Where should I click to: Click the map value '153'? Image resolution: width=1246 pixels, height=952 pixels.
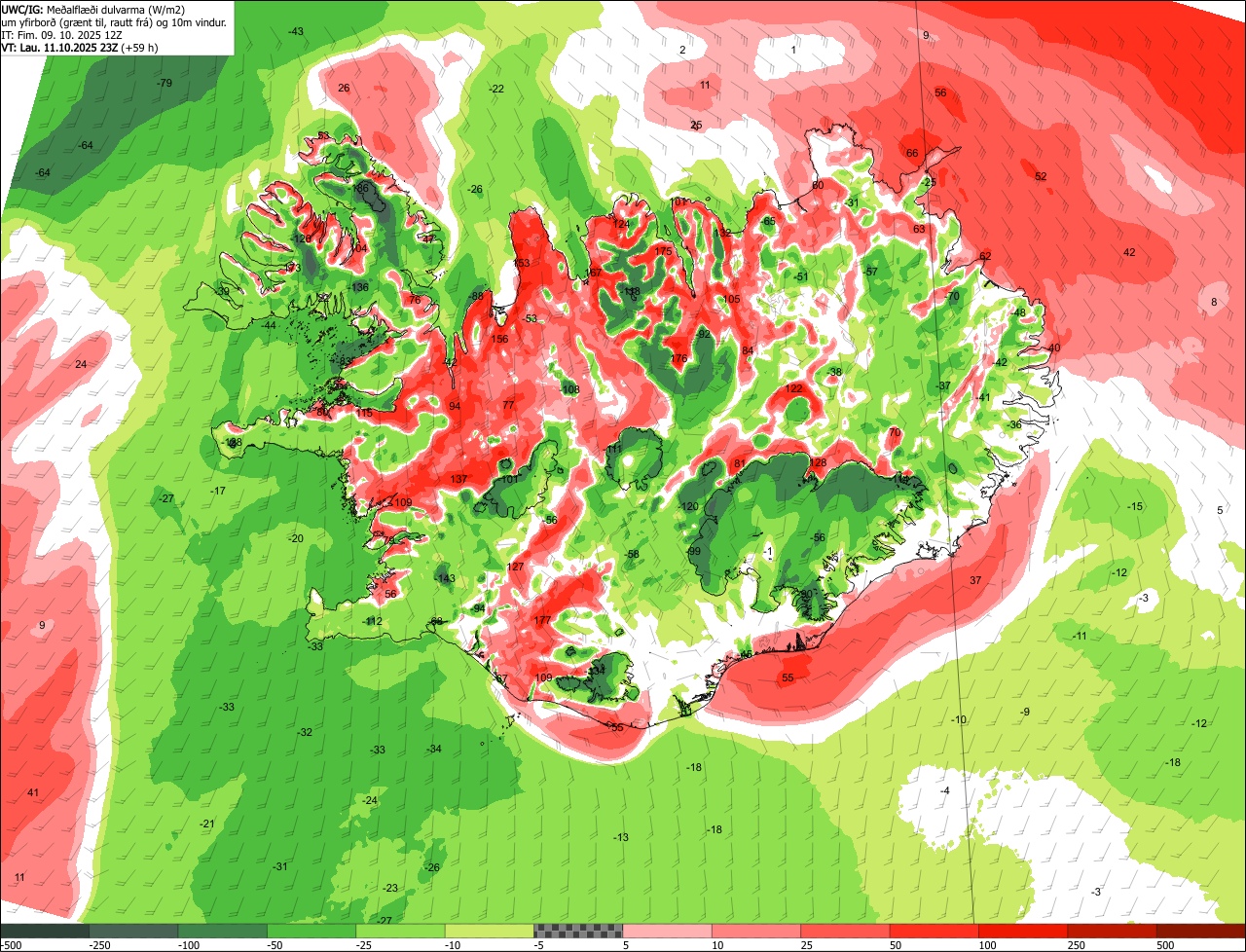coord(522,263)
